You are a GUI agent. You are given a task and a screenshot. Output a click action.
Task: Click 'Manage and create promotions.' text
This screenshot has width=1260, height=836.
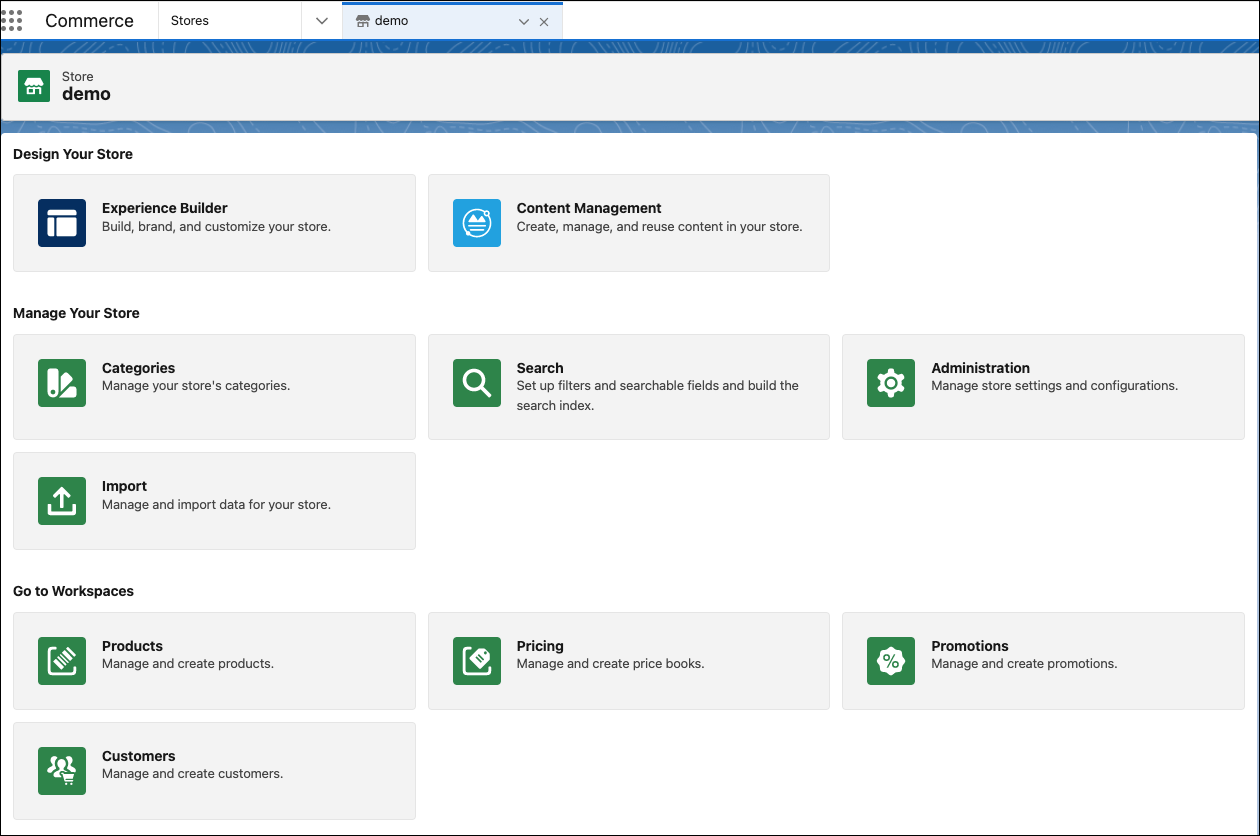click(1024, 663)
